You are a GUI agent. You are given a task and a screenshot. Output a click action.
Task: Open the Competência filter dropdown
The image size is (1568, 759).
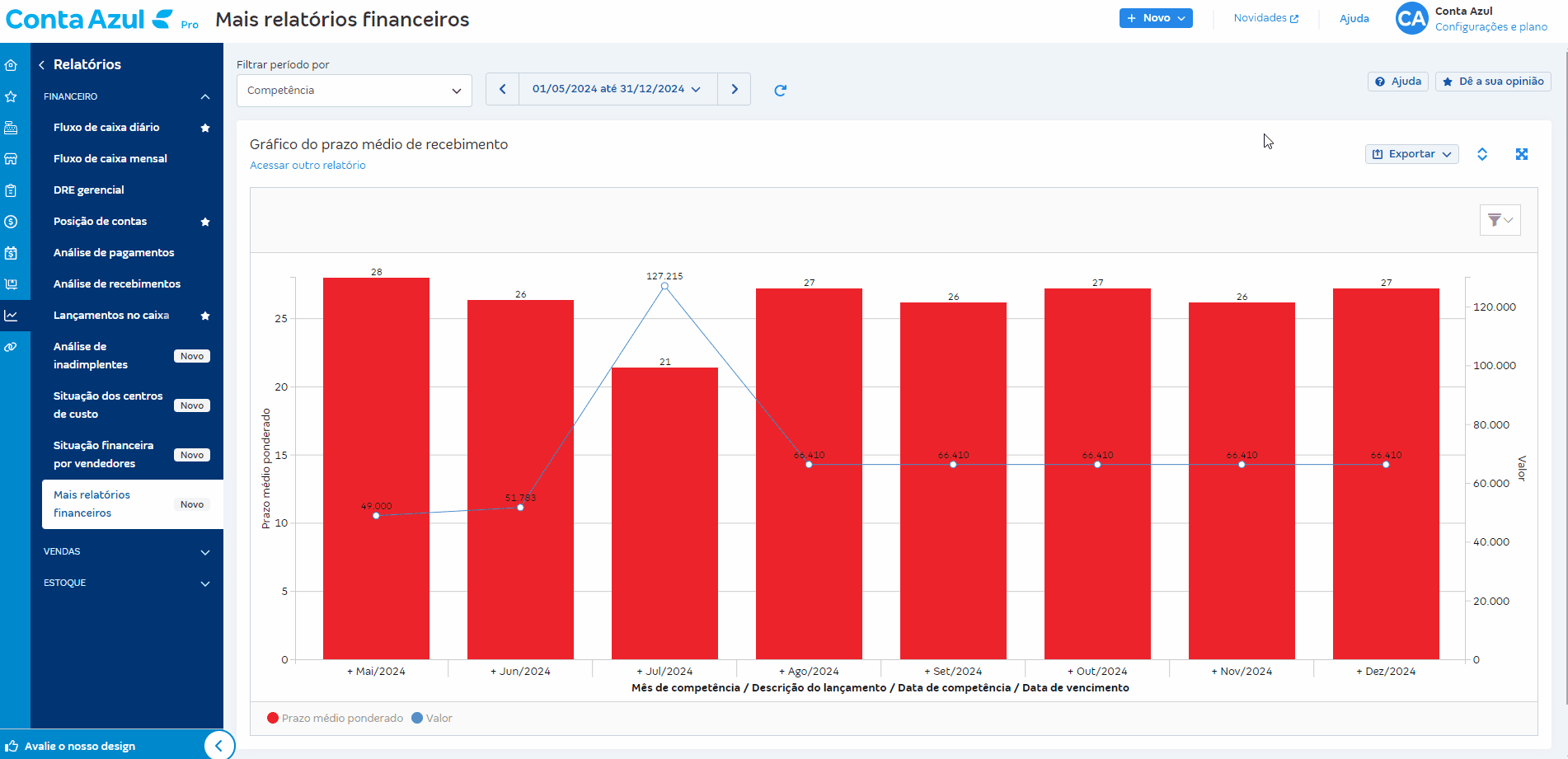(354, 91)
